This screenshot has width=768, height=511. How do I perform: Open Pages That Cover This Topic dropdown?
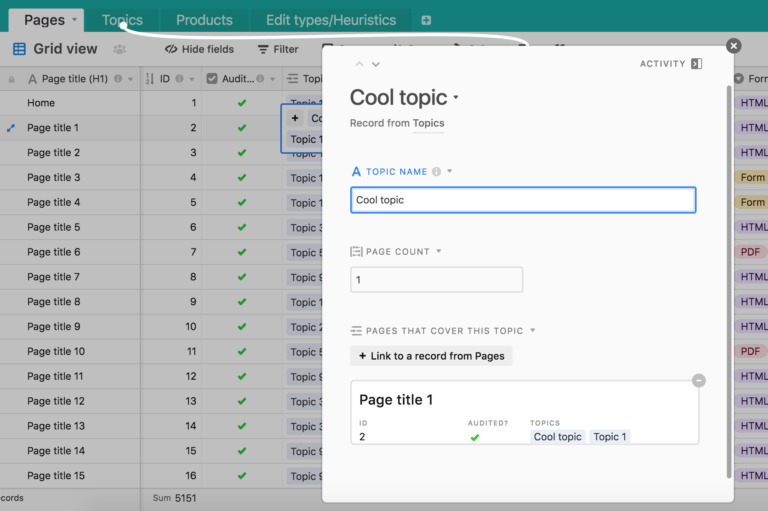coord(533,331)
